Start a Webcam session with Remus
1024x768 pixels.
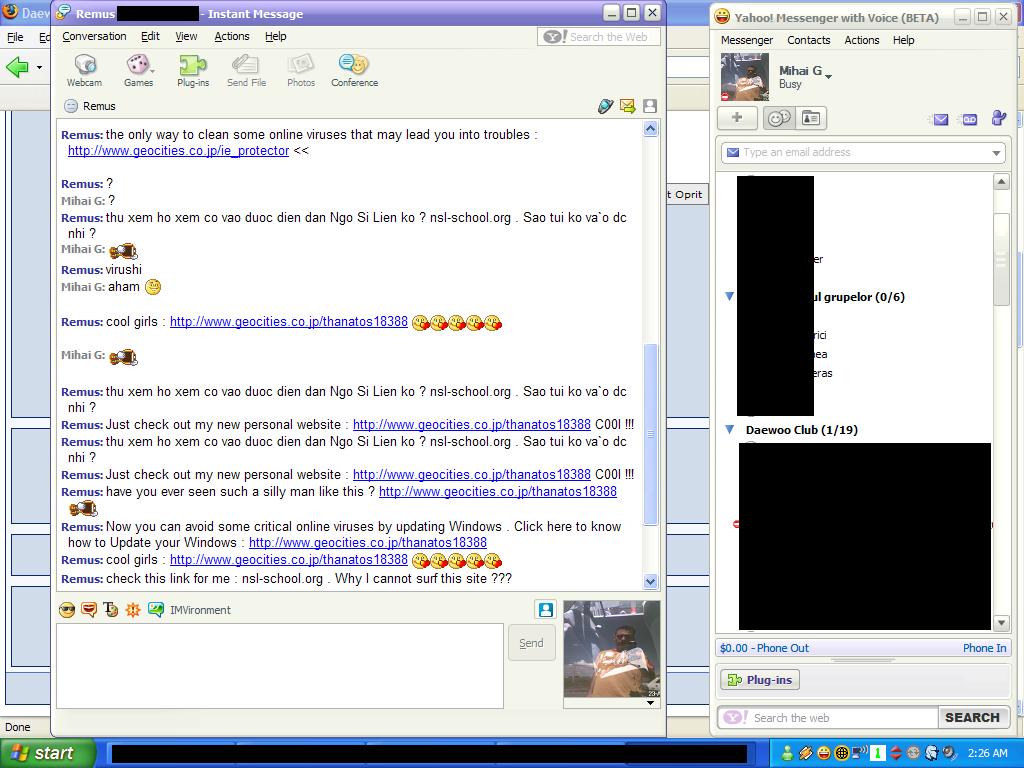[84, 71]
